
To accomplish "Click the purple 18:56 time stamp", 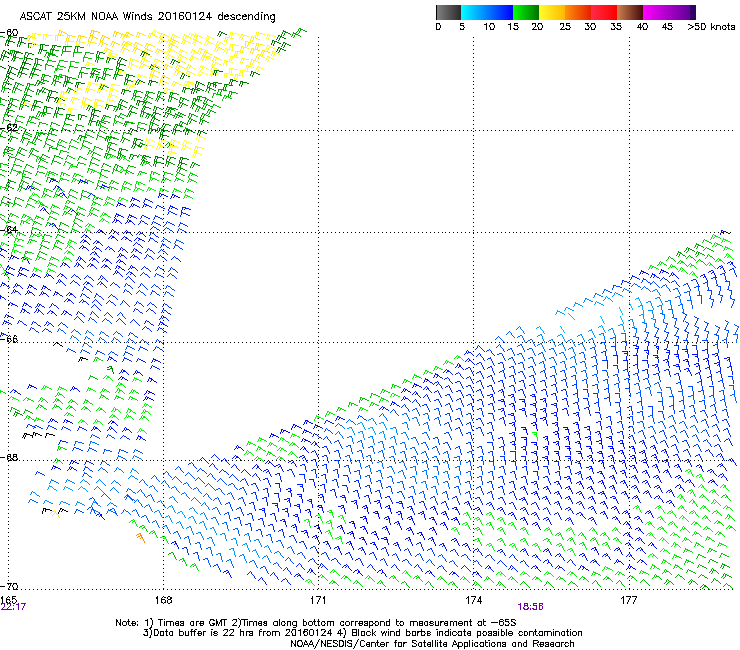I will (x=530, y=607).
